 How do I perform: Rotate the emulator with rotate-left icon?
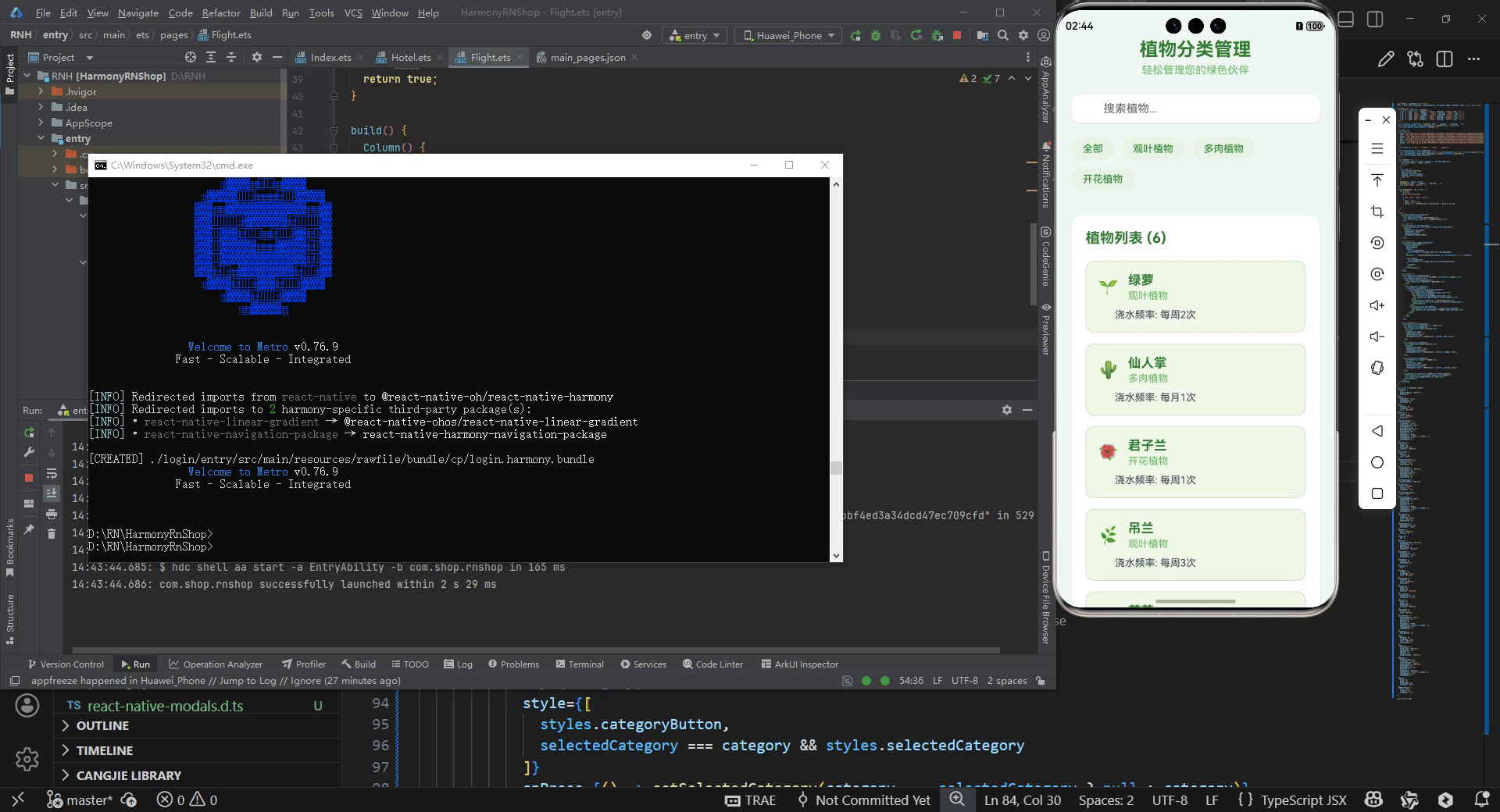[1377, 243]
